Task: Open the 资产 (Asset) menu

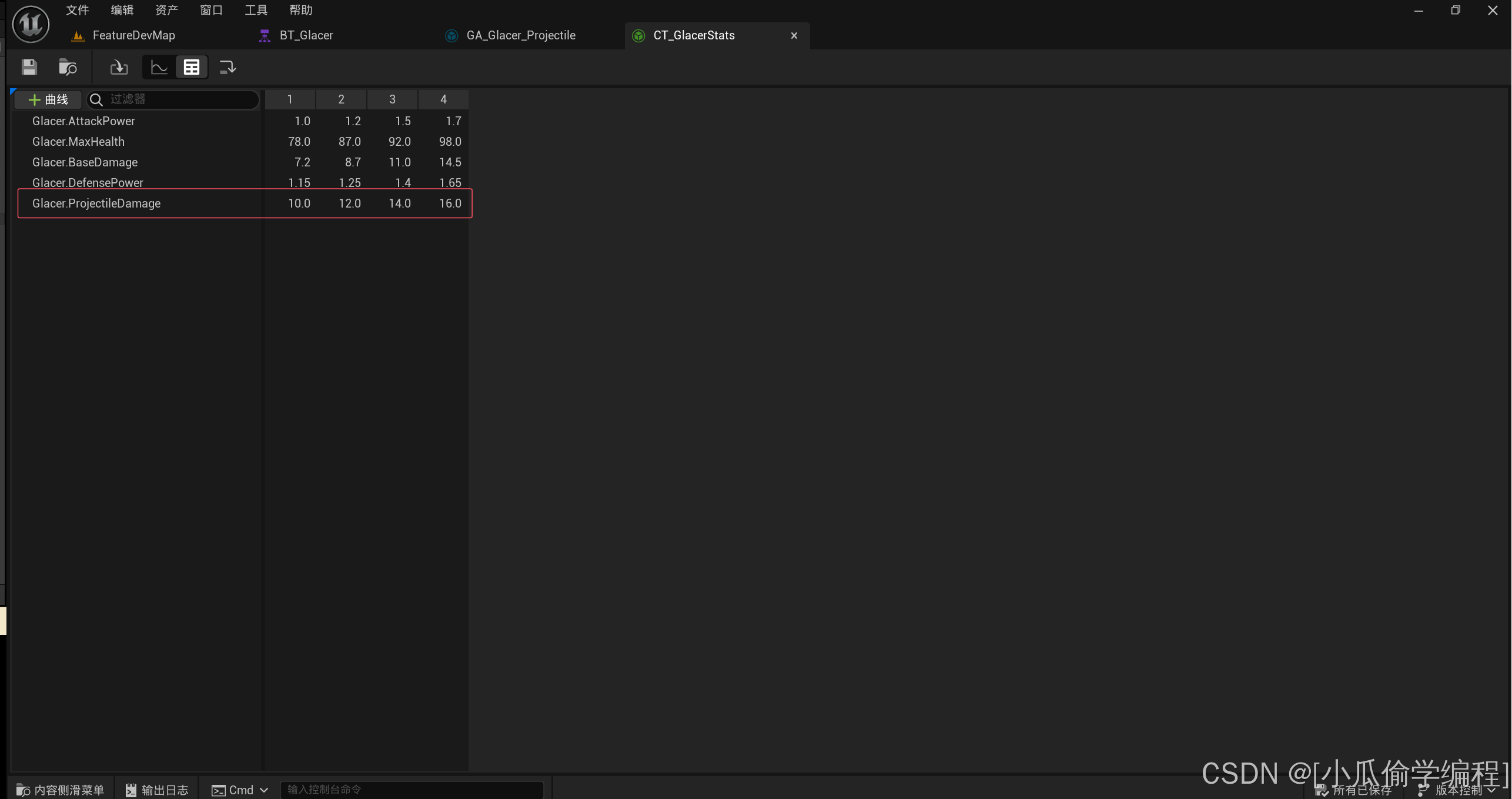Action: coord(166,10)
